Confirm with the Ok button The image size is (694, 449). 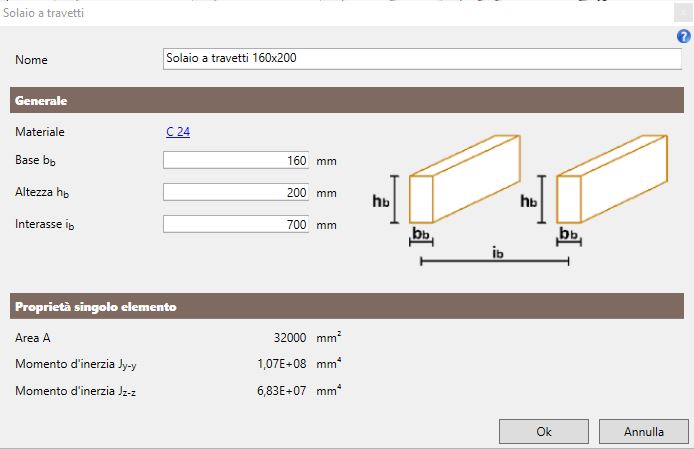click(544, 431)
